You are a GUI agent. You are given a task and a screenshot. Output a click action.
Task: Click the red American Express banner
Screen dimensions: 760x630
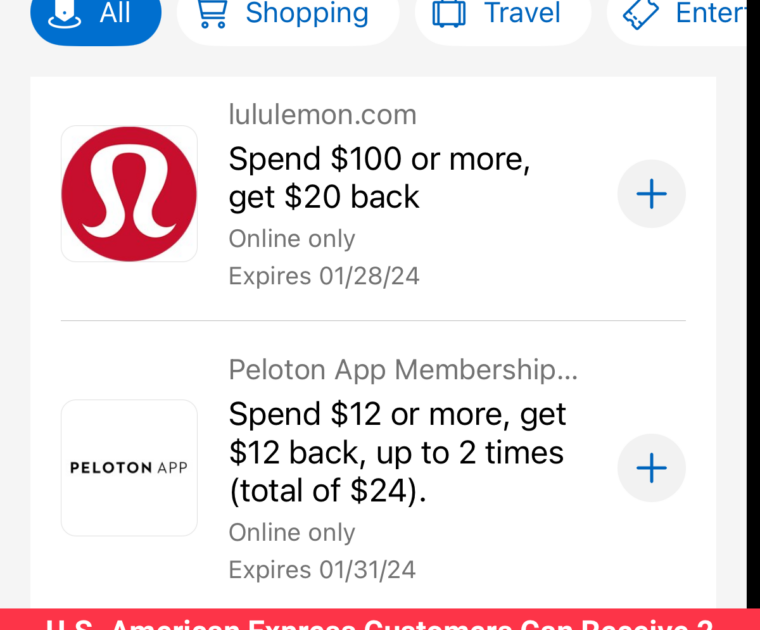[380, 620]
